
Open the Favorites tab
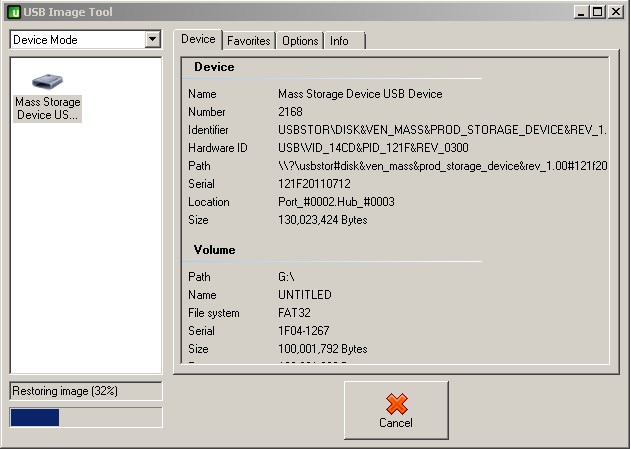pos(249,41)
